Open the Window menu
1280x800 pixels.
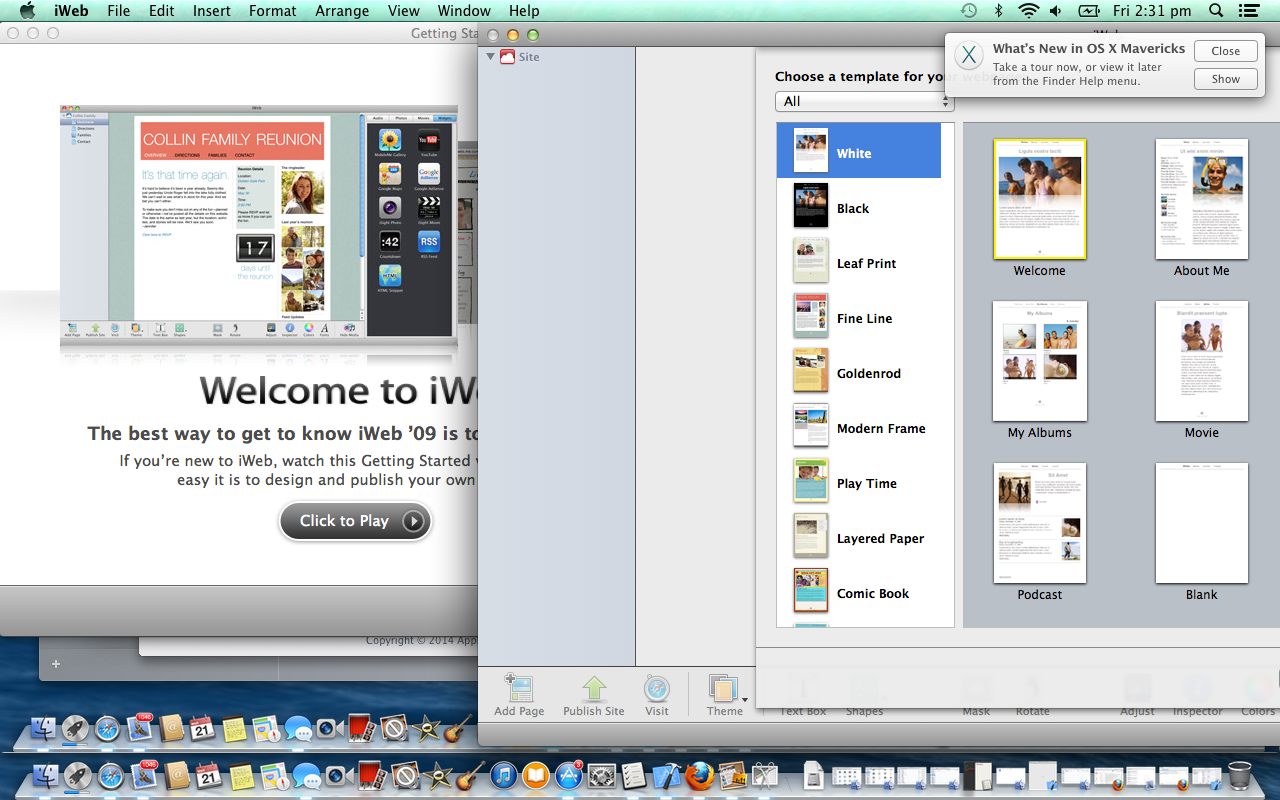(464, 11)
